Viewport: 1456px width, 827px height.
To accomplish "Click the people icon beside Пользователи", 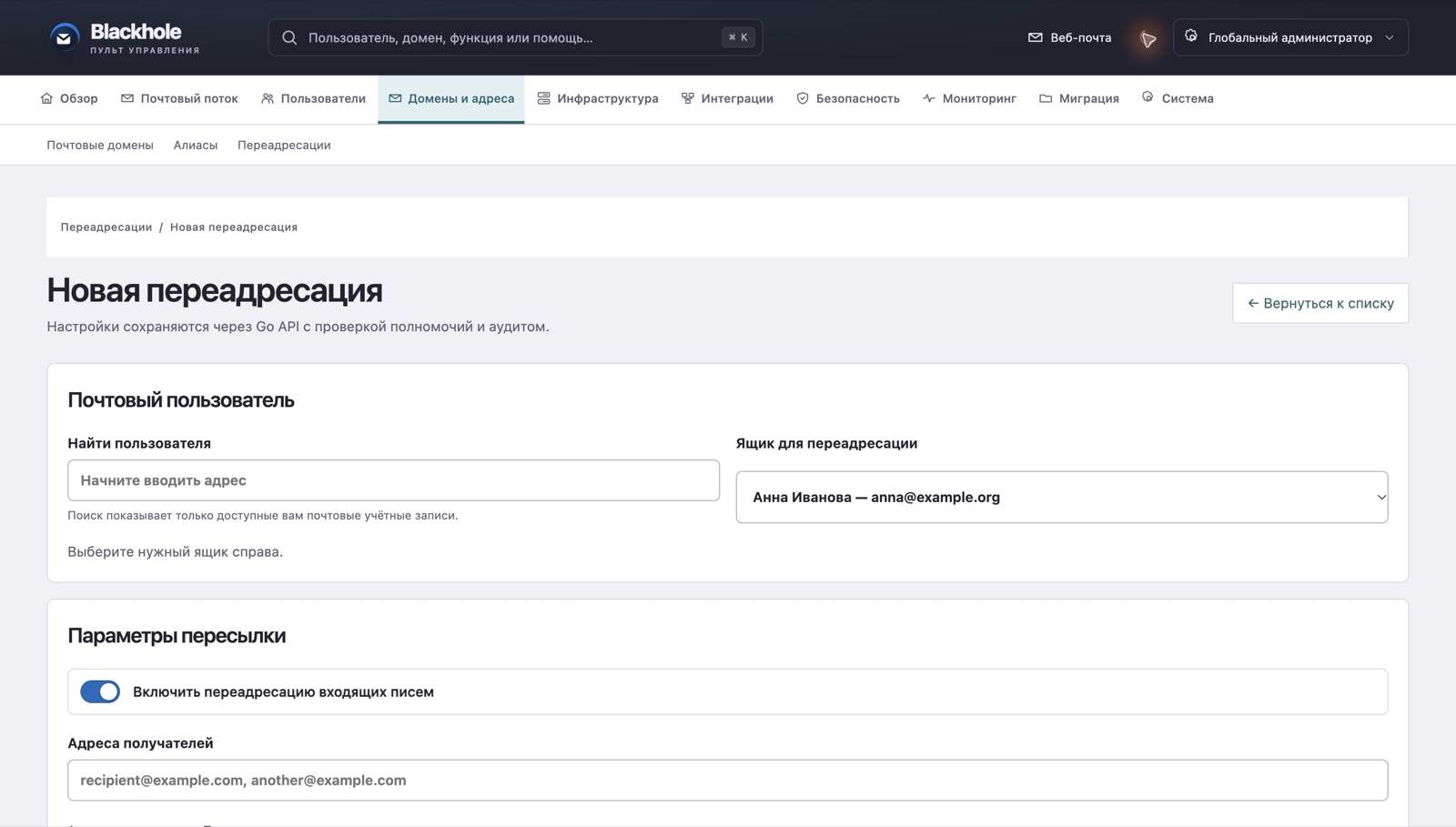I will (x=268, y=98).
